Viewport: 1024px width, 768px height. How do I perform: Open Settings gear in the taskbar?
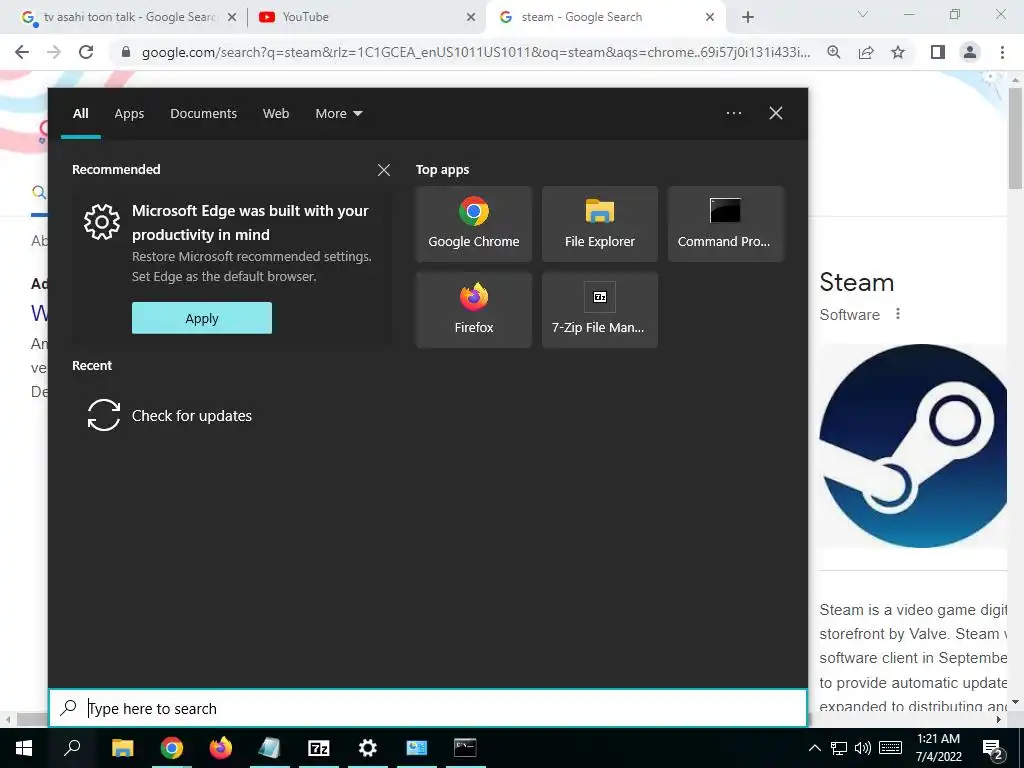[x=367, y=748]
